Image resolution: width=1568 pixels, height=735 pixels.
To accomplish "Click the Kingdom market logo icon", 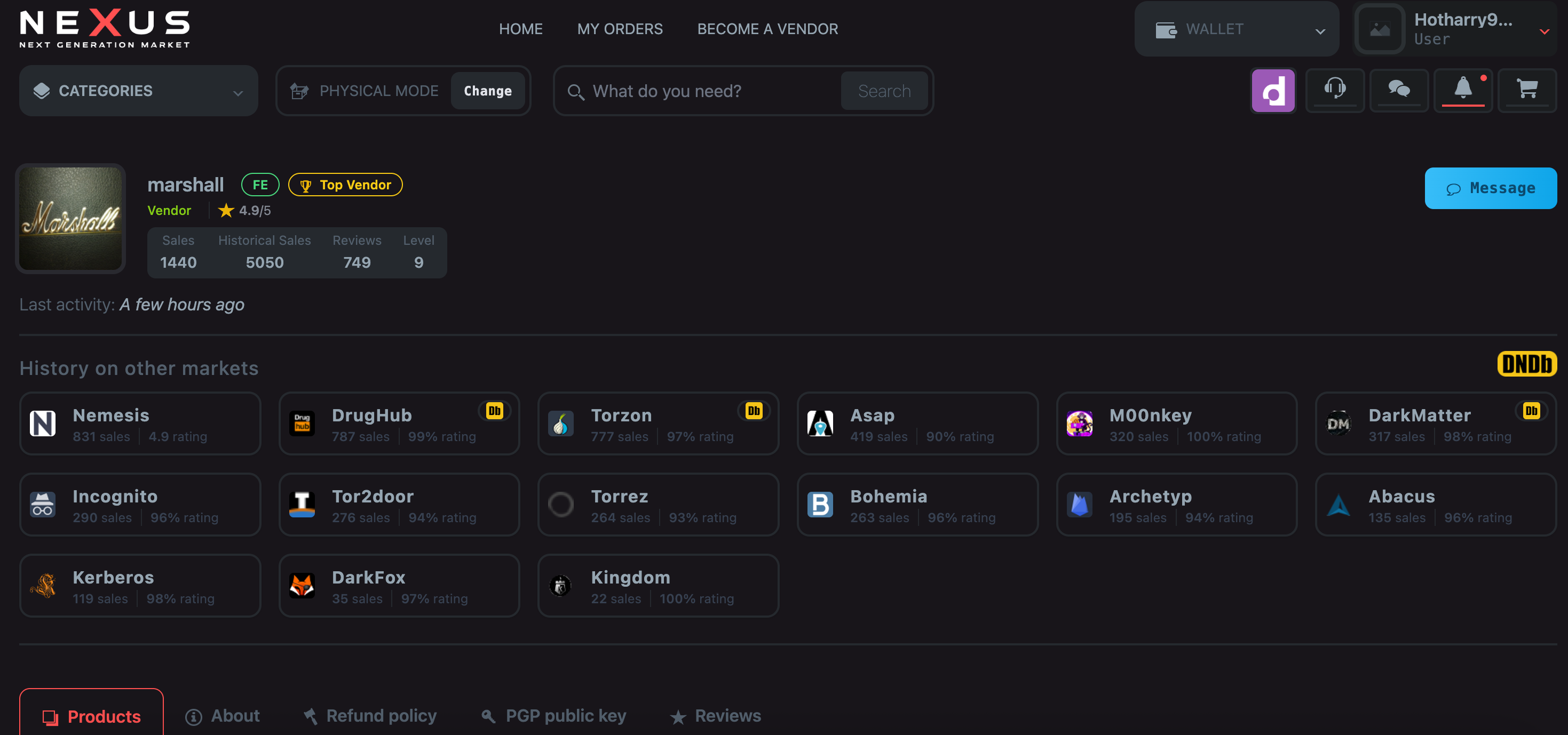I will (560, 585).
